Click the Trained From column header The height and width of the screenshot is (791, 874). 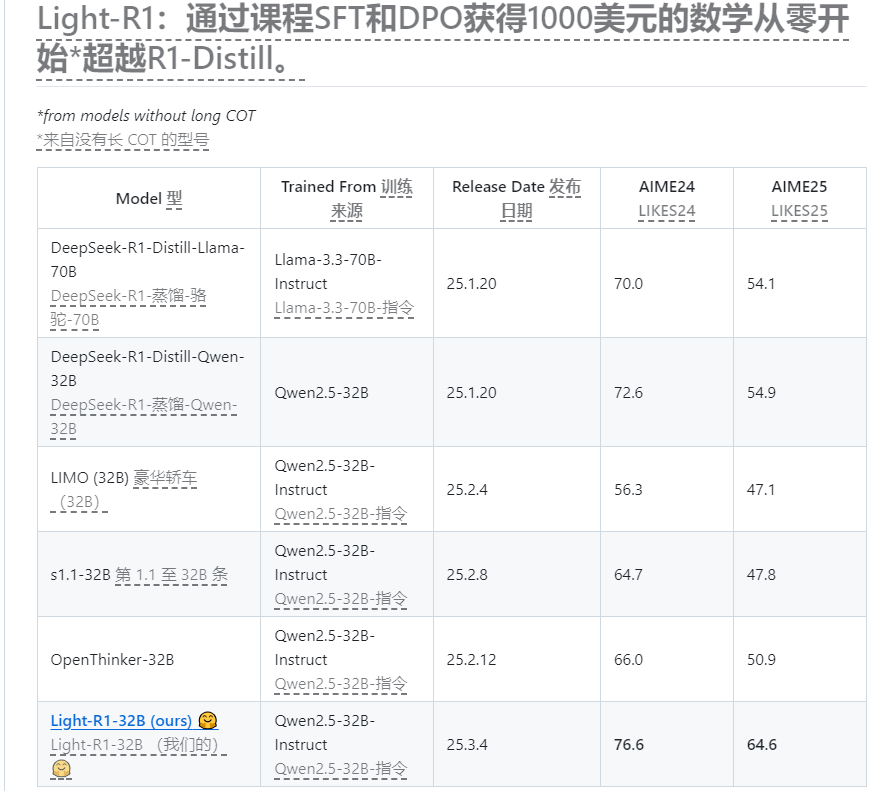pyautogui.click(x=346, y=198)
